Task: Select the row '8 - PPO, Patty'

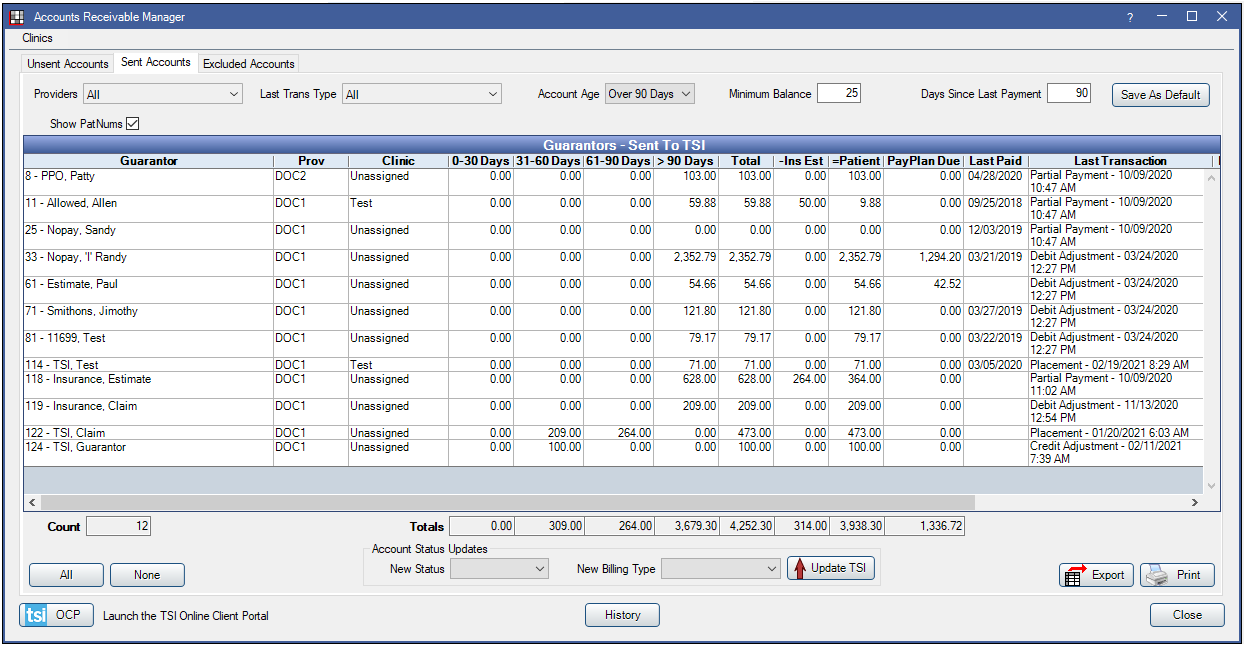Action: (615, 182)
